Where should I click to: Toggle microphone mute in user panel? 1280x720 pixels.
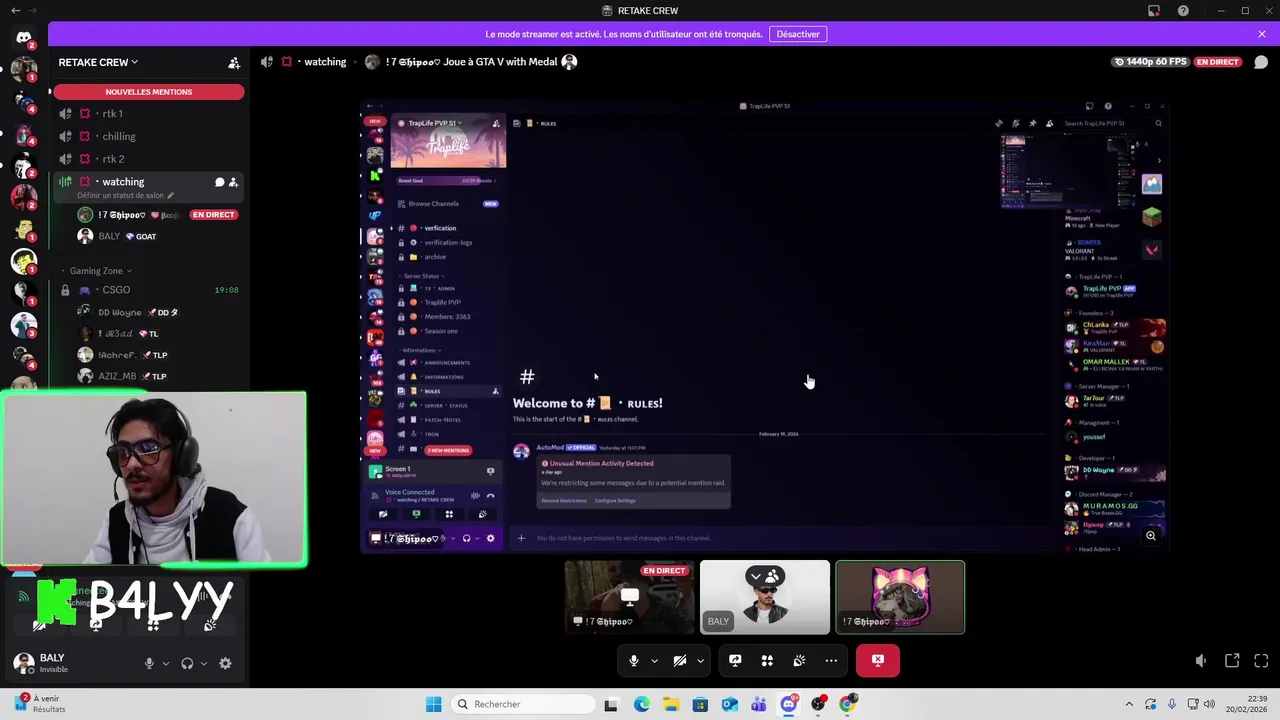149,663
